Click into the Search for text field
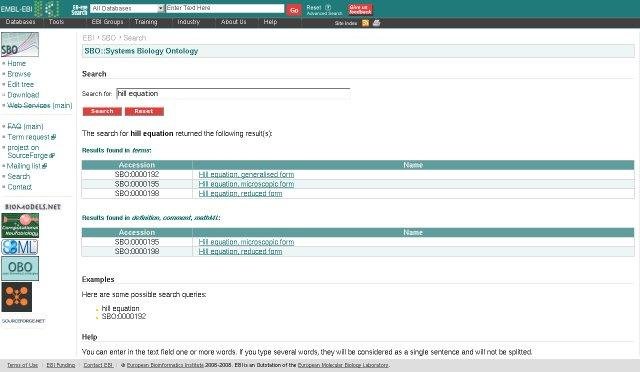640x372 pixels. 233,94
